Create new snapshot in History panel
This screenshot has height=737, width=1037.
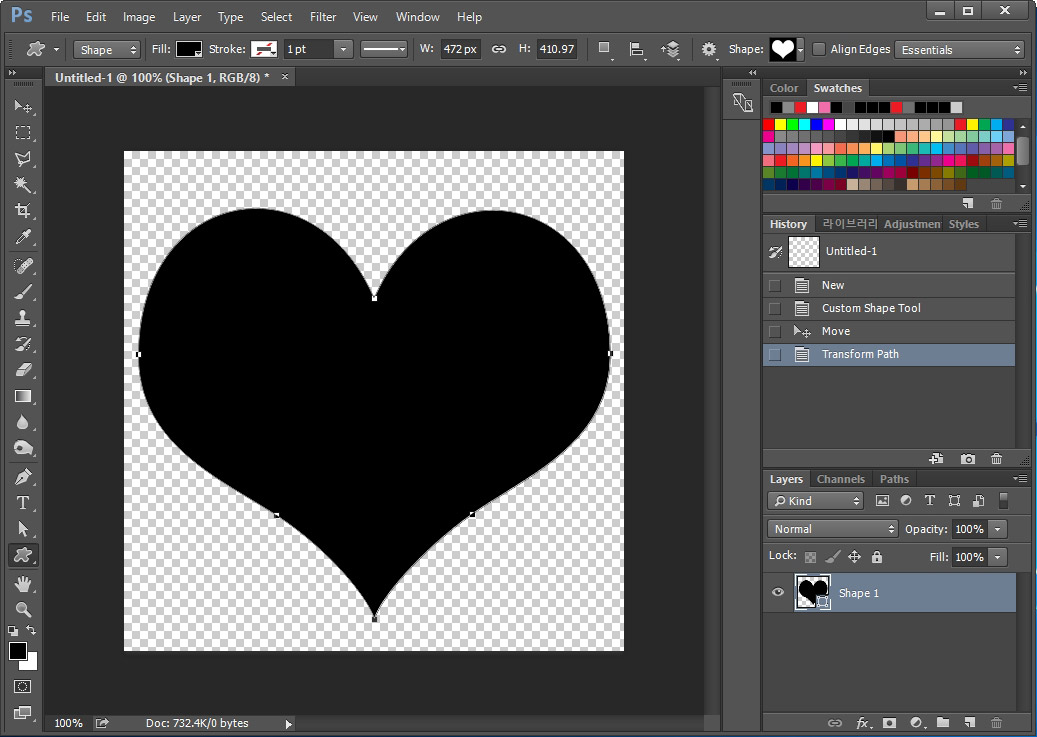point(968,458)
